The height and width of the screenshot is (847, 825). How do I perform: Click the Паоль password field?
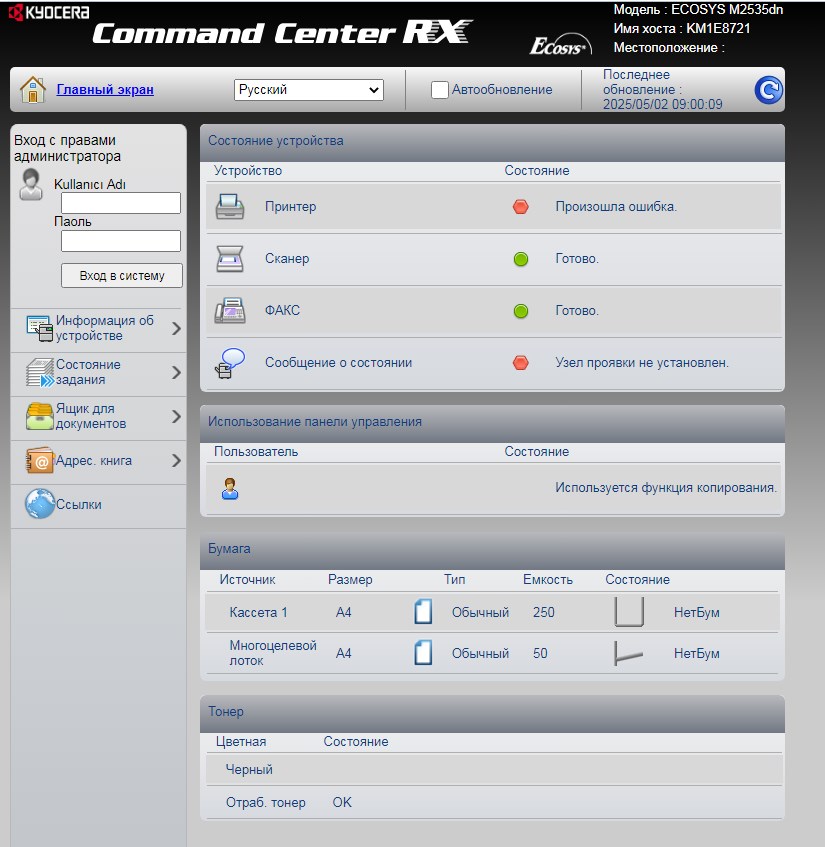[x=120, y=241]
